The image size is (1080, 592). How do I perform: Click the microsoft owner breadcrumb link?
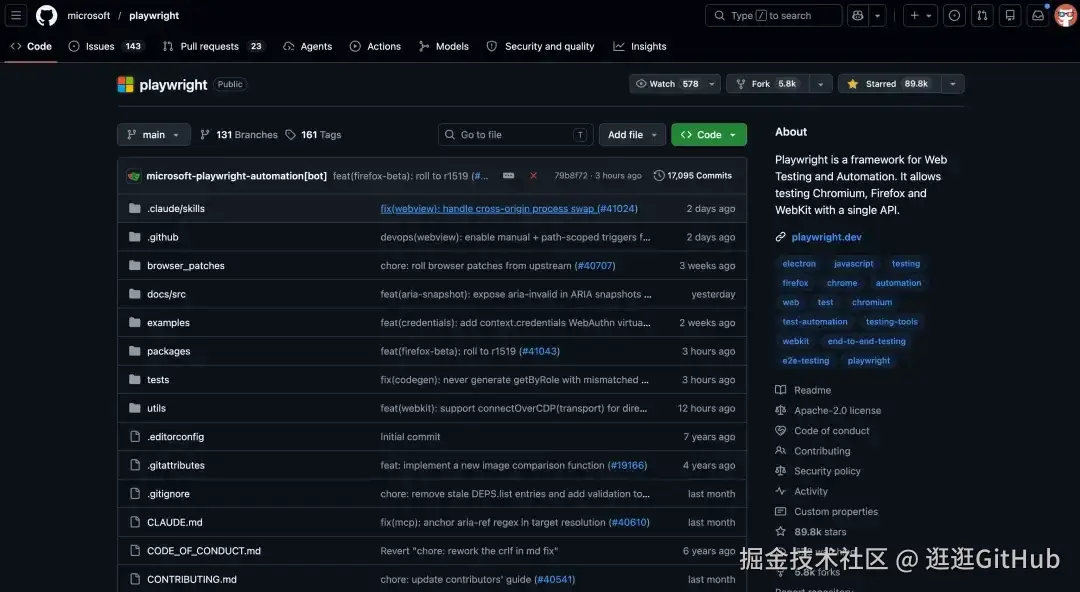pyautogui.click(x=88, y=15)
